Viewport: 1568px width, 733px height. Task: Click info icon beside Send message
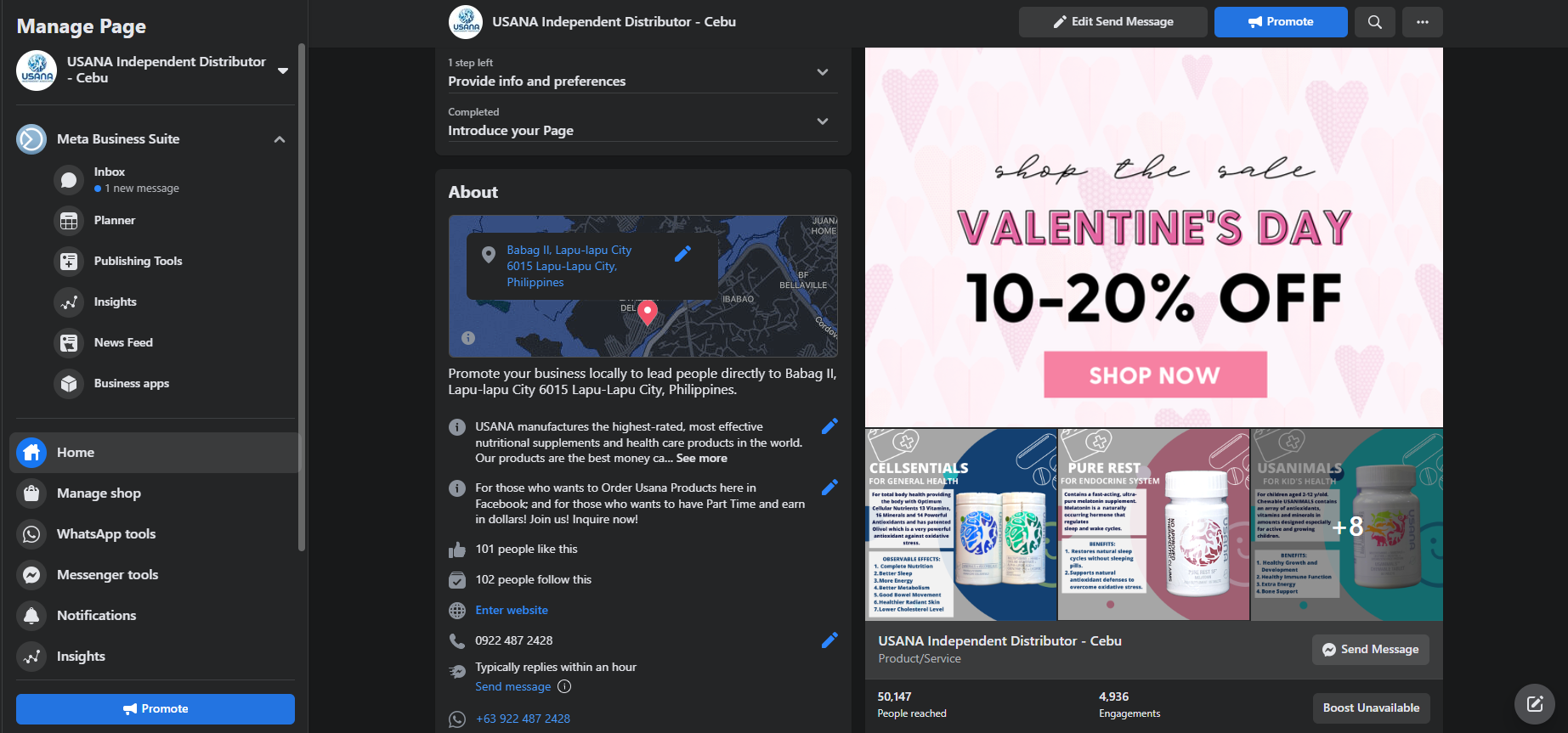click(564, 686)
